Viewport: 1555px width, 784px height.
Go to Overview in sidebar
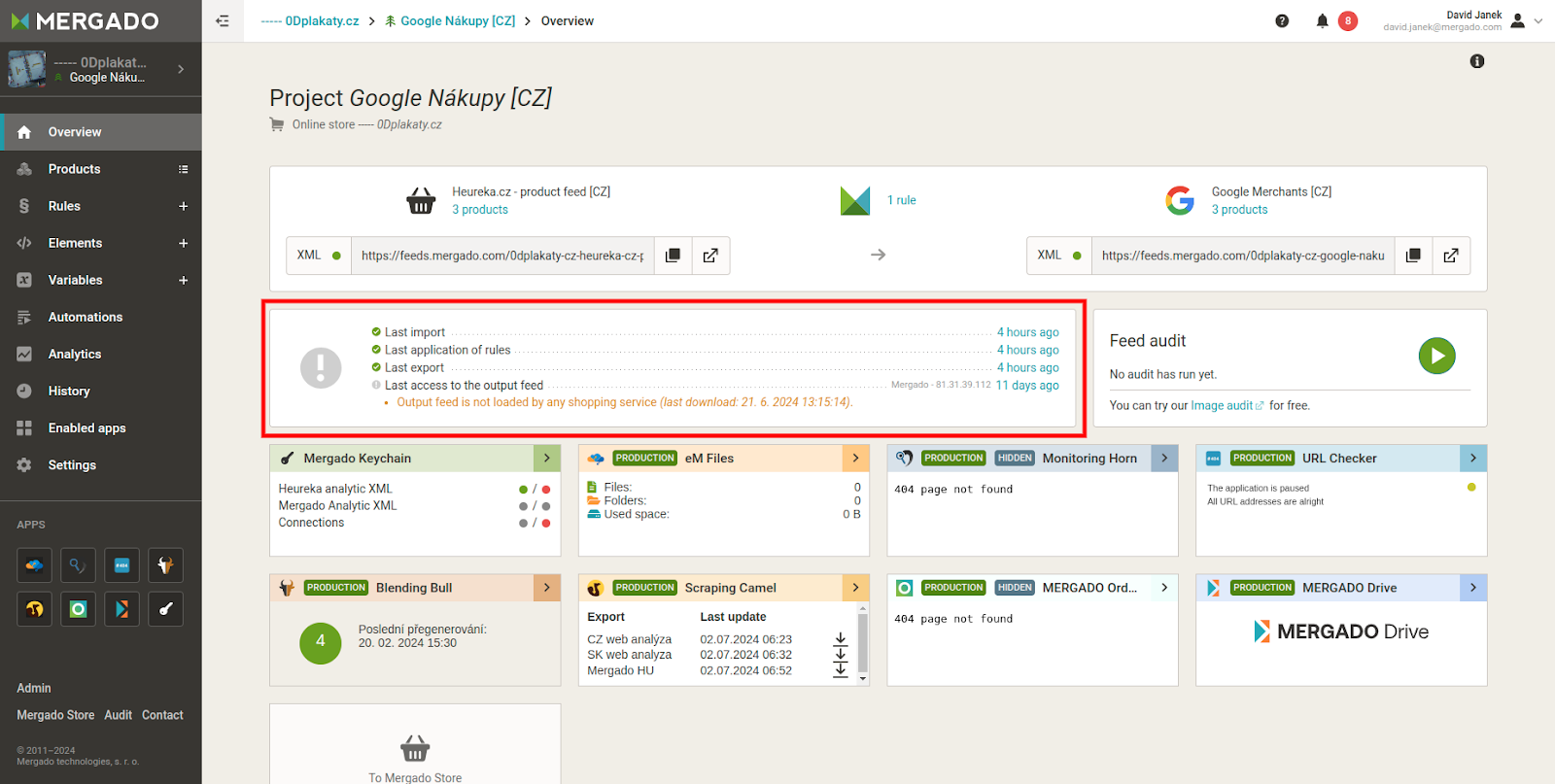pyautogui.click(x=101, y=132)
